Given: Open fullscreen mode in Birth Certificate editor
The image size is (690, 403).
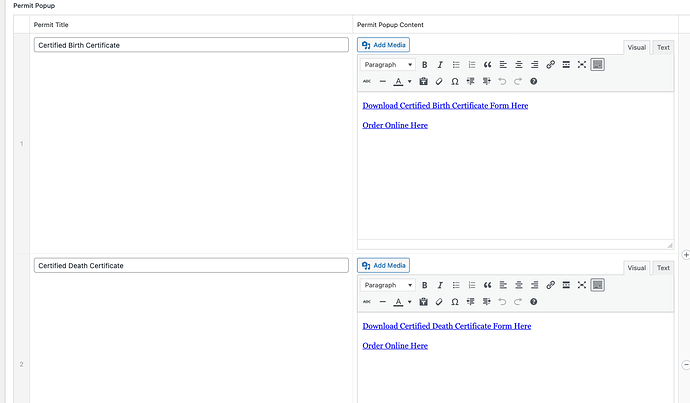Looking at the screenshot, I should 582,65.
